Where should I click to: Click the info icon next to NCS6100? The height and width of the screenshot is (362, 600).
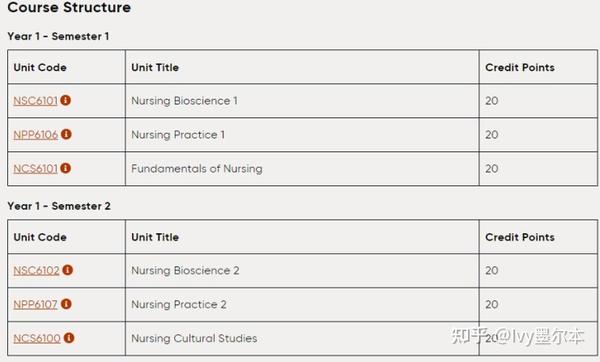pos(69,338)
